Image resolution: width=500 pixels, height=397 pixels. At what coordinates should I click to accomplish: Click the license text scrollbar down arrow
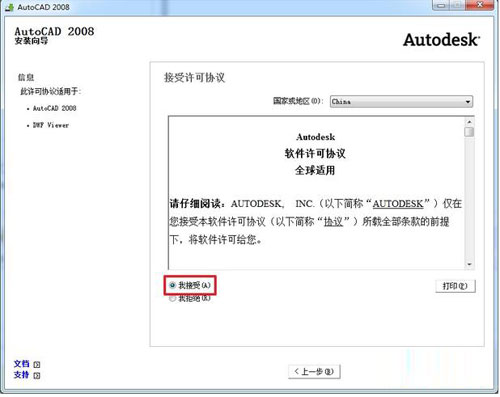(x=469, y=264)
